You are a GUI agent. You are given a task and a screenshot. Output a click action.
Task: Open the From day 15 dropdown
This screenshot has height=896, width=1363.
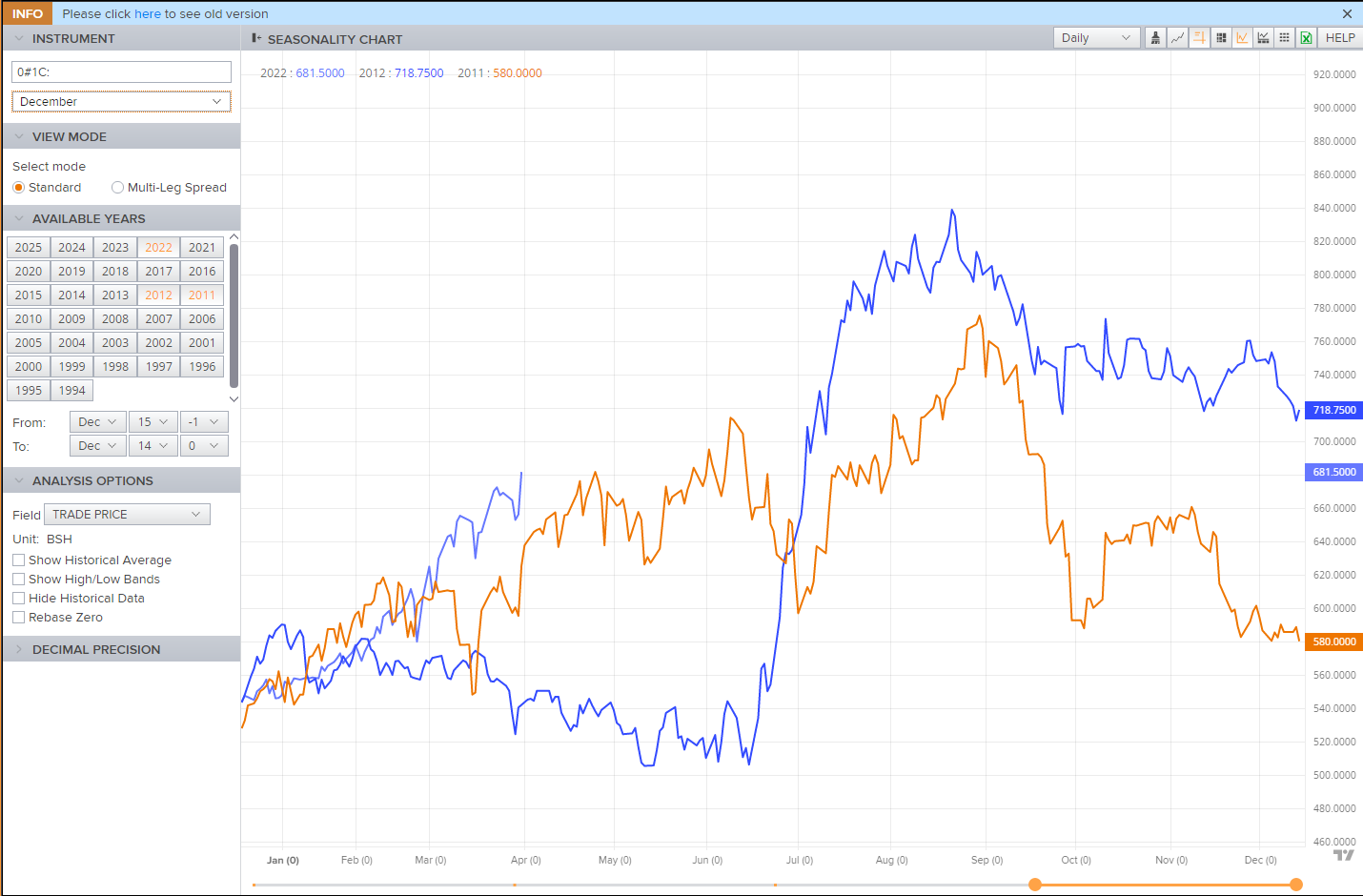coord(153,421)
